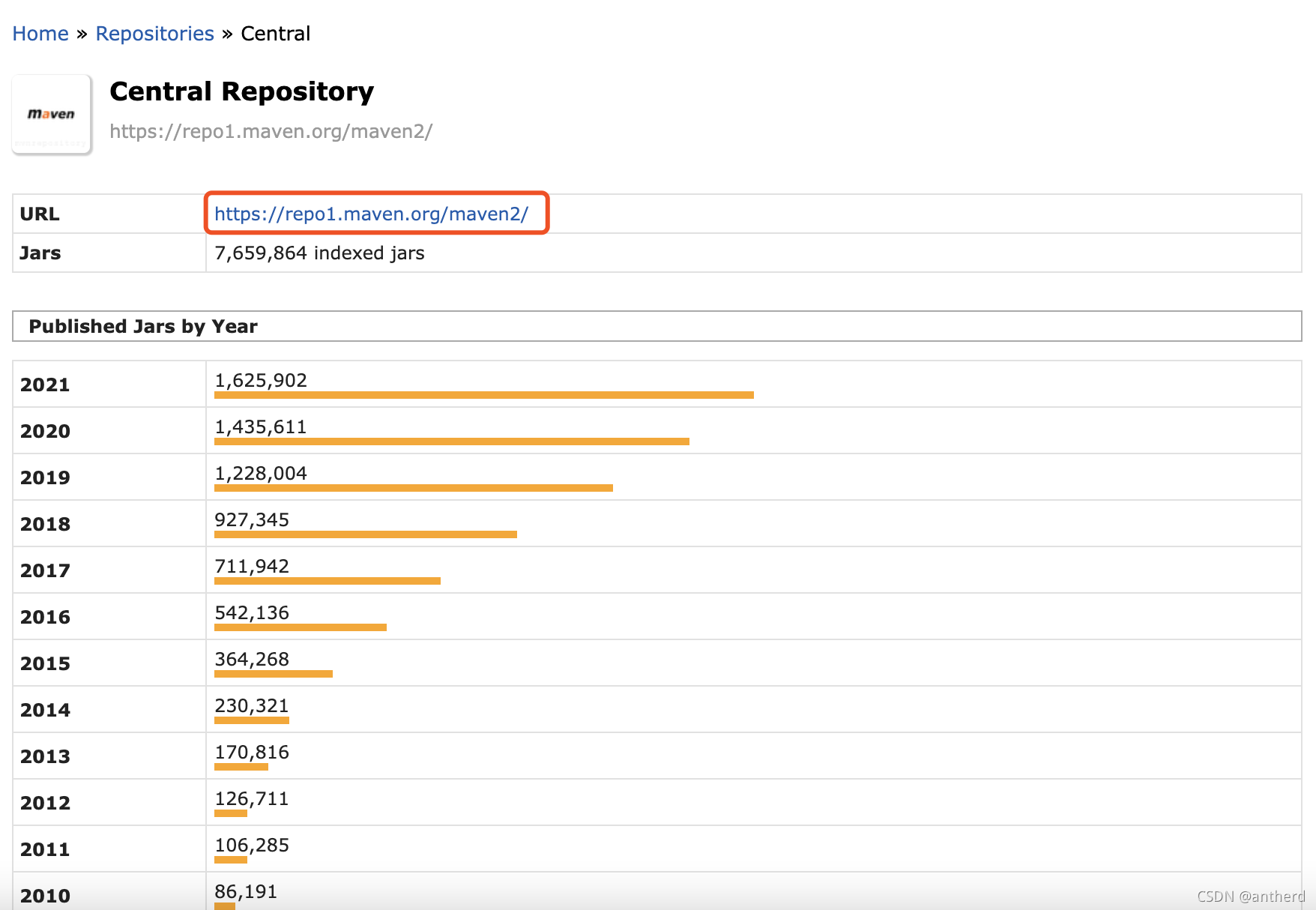This screenshot has height=910, width=1316.
Task: Click the 2014 year row label
Action: pos(45,710)
